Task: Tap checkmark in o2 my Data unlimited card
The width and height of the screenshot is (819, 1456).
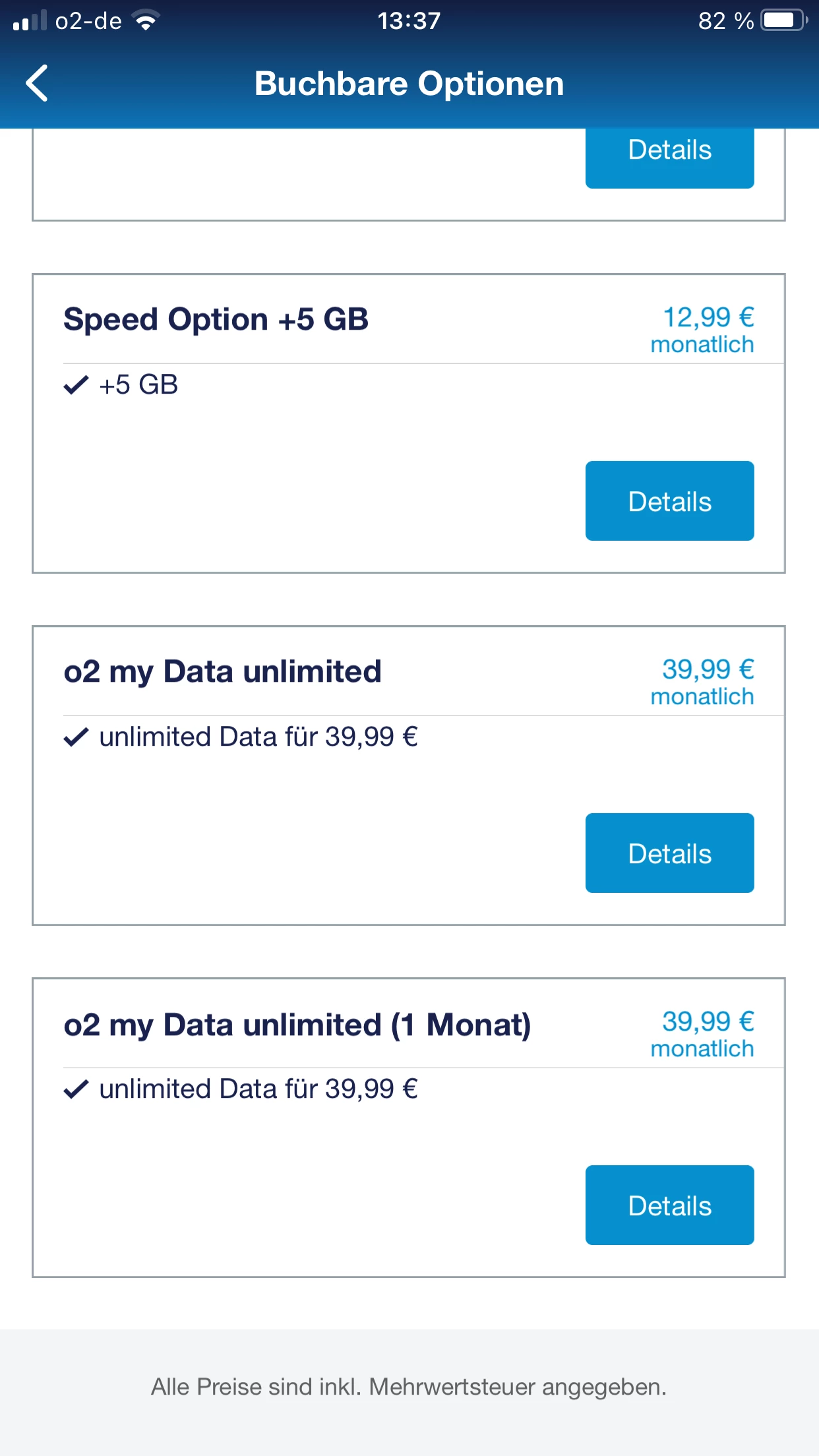Action: (76, 737)
